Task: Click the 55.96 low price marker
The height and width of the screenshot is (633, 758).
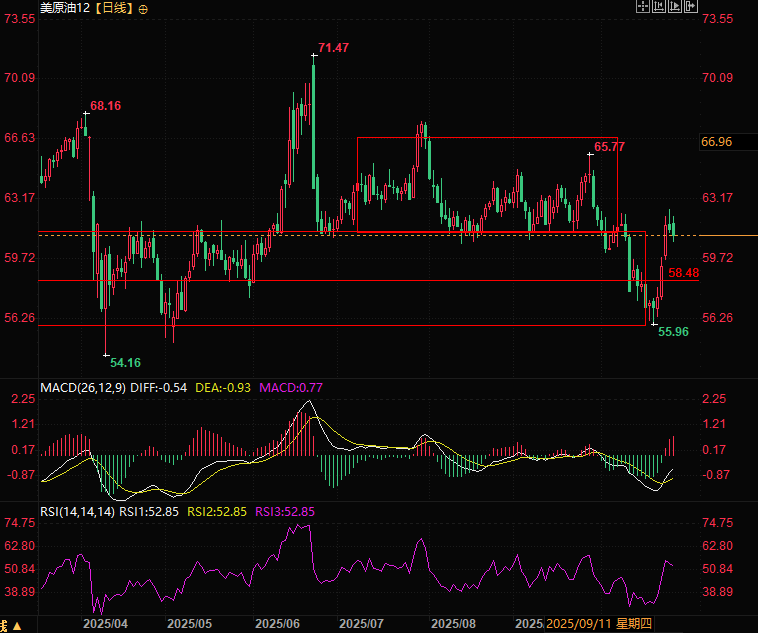Action: coord(673,331)
